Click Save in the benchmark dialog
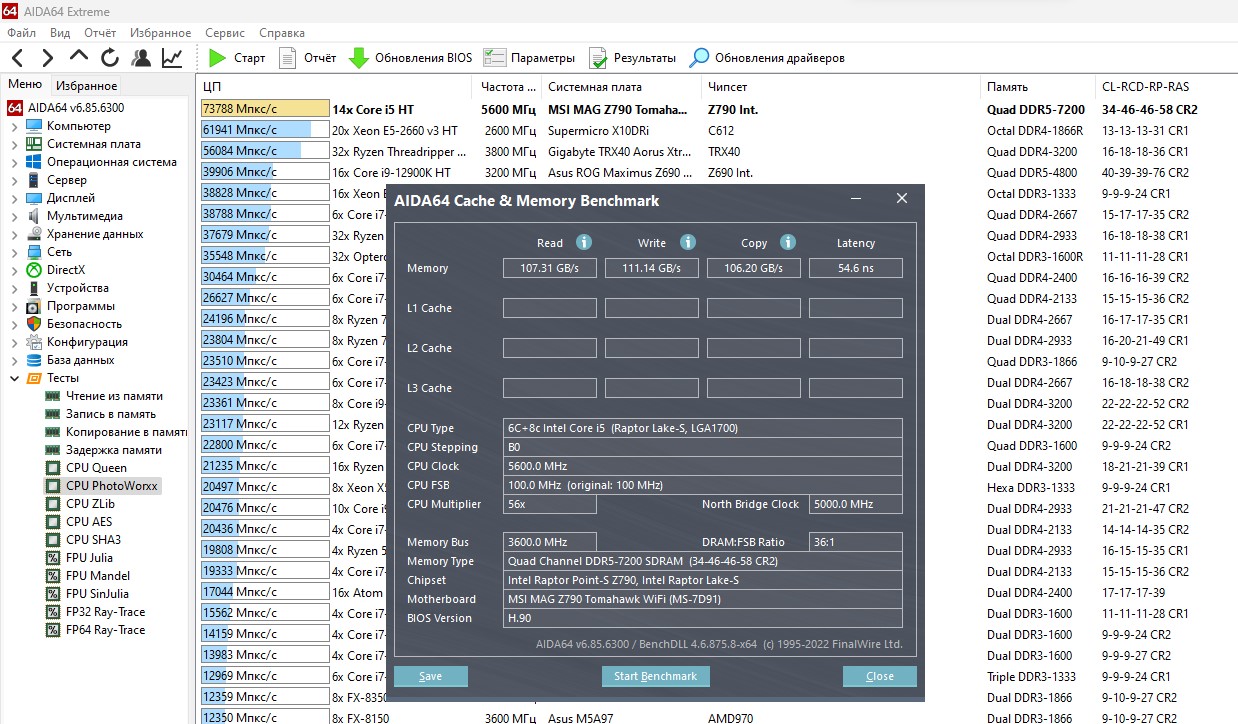The width and height of the screenshot is (1238, 724). click(431, 676)
